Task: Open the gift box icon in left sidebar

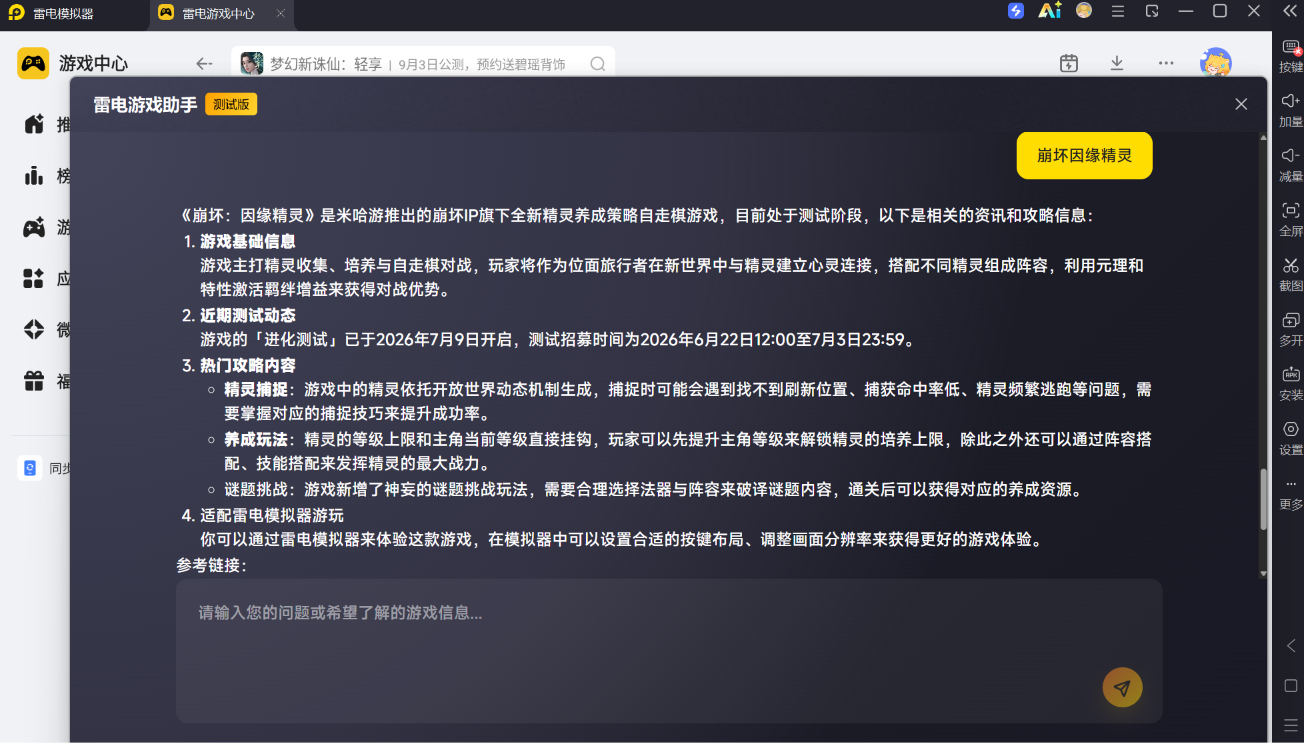Action: pyautogui.click(x=34, y=381)
